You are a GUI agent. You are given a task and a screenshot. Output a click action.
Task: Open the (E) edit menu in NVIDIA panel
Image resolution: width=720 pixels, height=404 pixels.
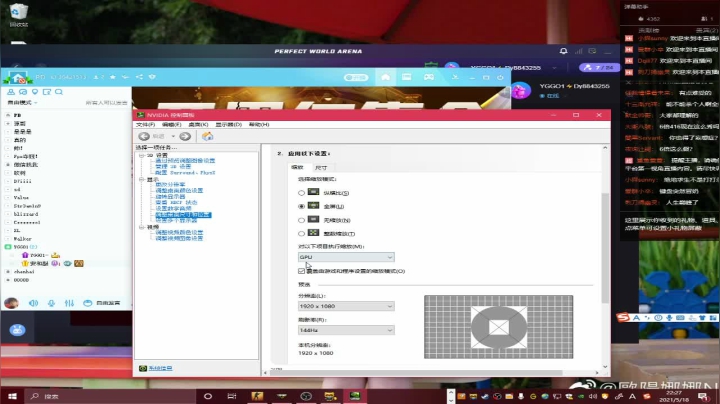(171, 125)
